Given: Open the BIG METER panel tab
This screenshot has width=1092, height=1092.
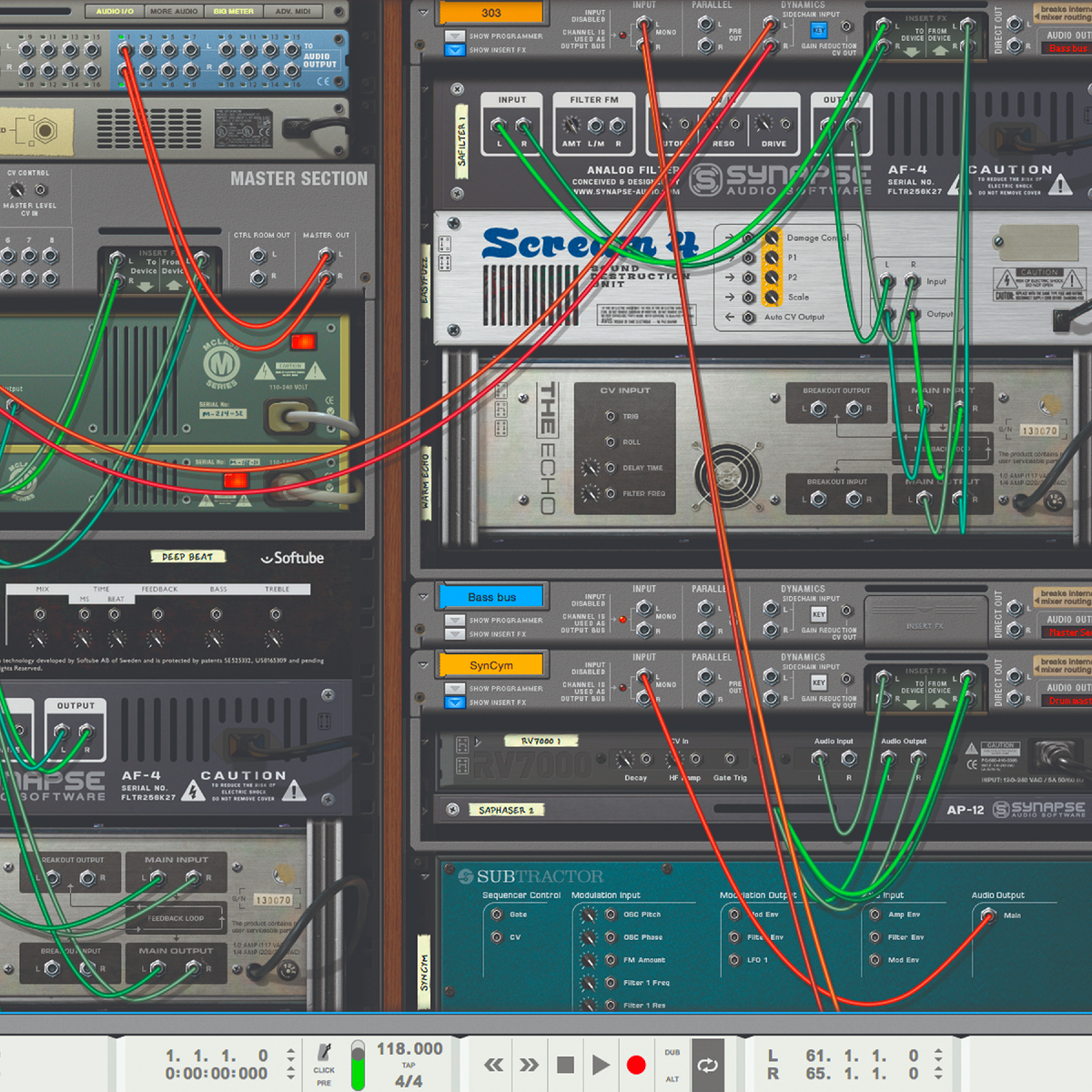Looking at the screenshot, I should tap(234, 12).
